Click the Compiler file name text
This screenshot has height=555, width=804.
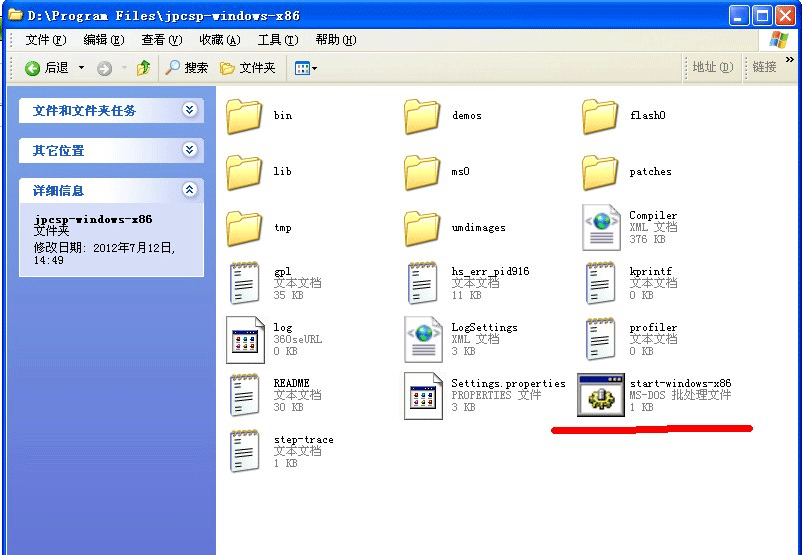click(x=653, y=215)
